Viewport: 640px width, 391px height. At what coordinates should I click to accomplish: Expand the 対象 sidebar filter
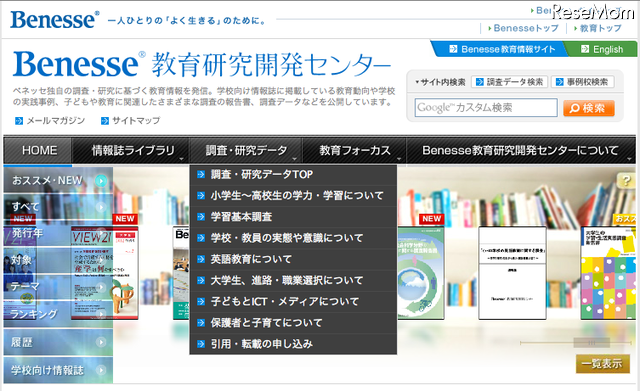[58, 260]
